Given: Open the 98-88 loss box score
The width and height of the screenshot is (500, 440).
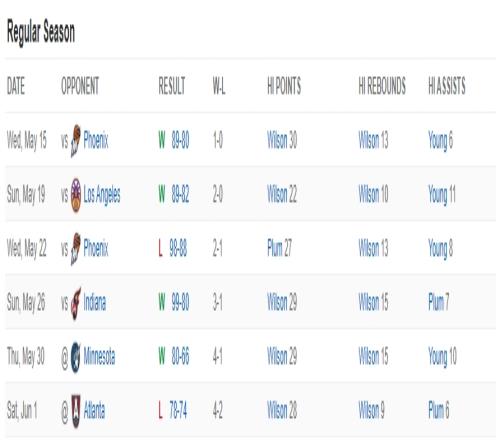Looking at the screenshot, I should 178,249.
